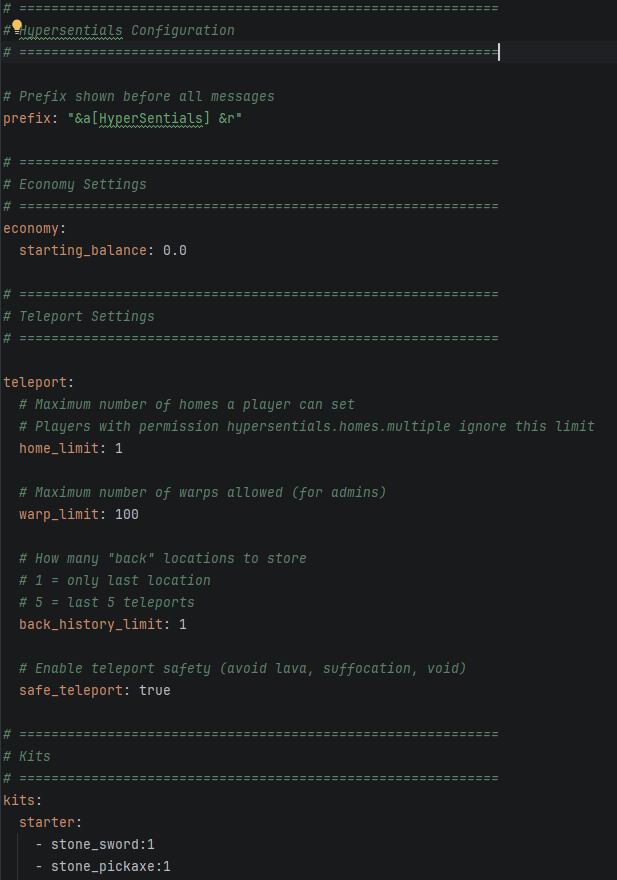Select the economy key

pyautogui.click(x=31, y=228)
